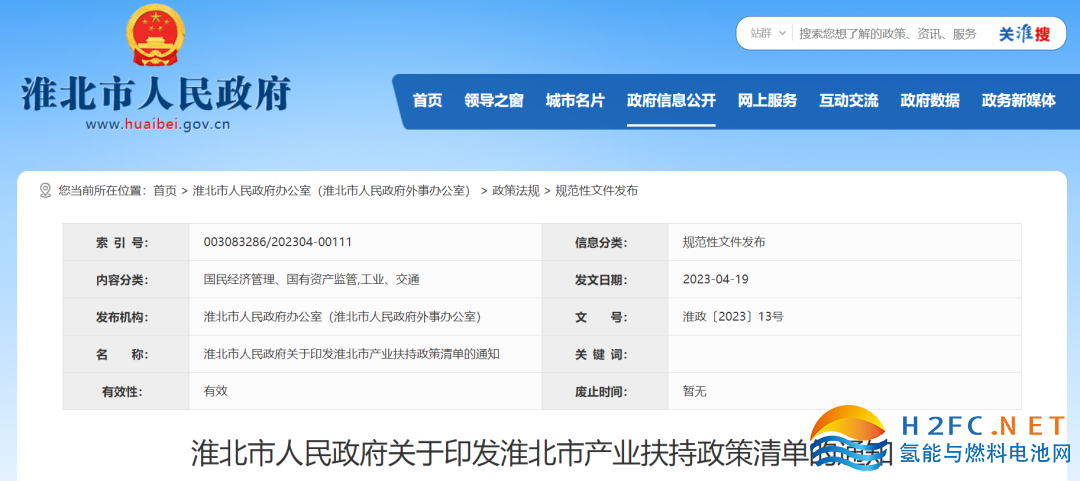This screenshot has width=1080, height=481.
Task: Open the 首页 navigation tab
Action: click(427, 101)
